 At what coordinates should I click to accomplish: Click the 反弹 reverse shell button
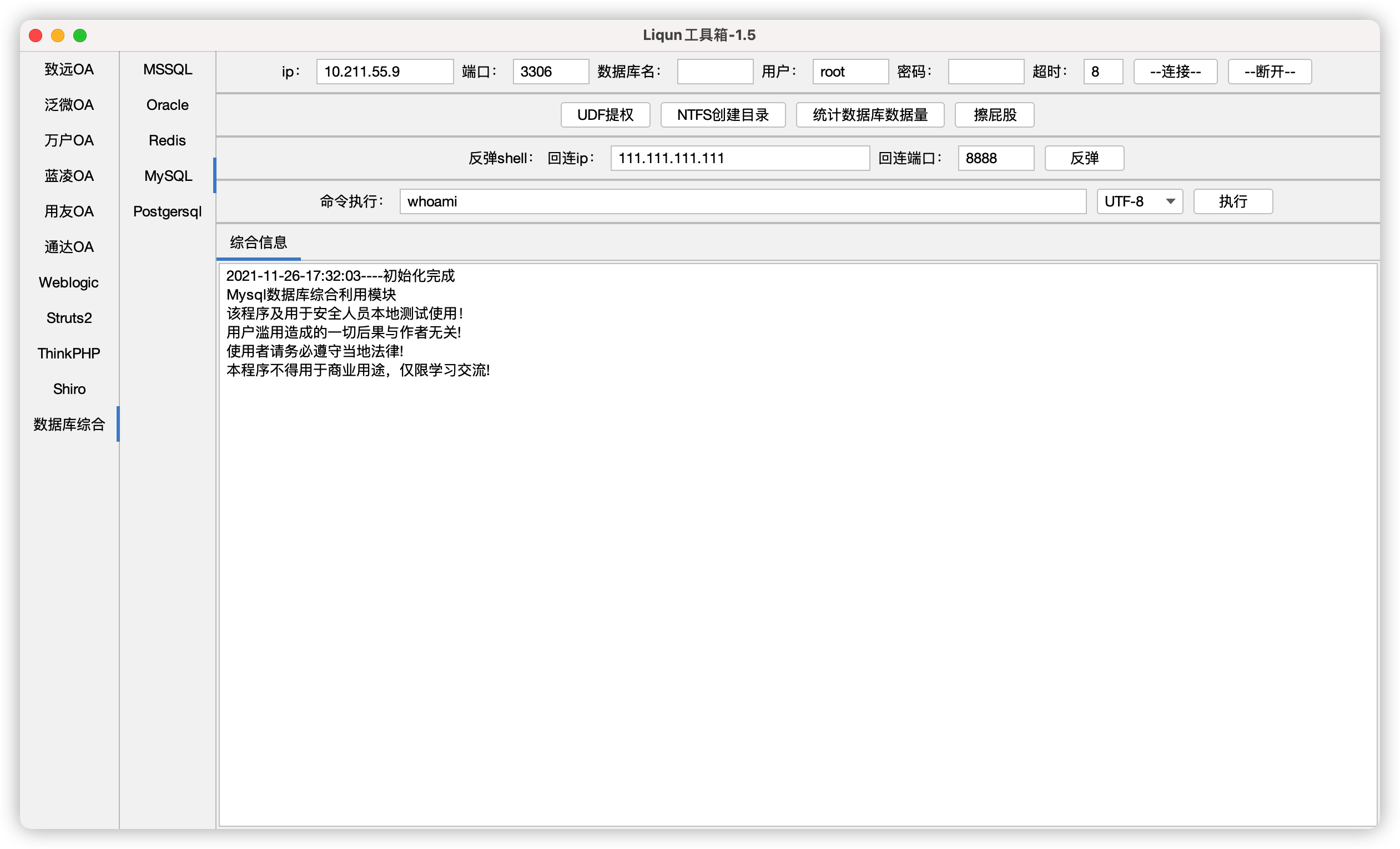(1084, 158)
